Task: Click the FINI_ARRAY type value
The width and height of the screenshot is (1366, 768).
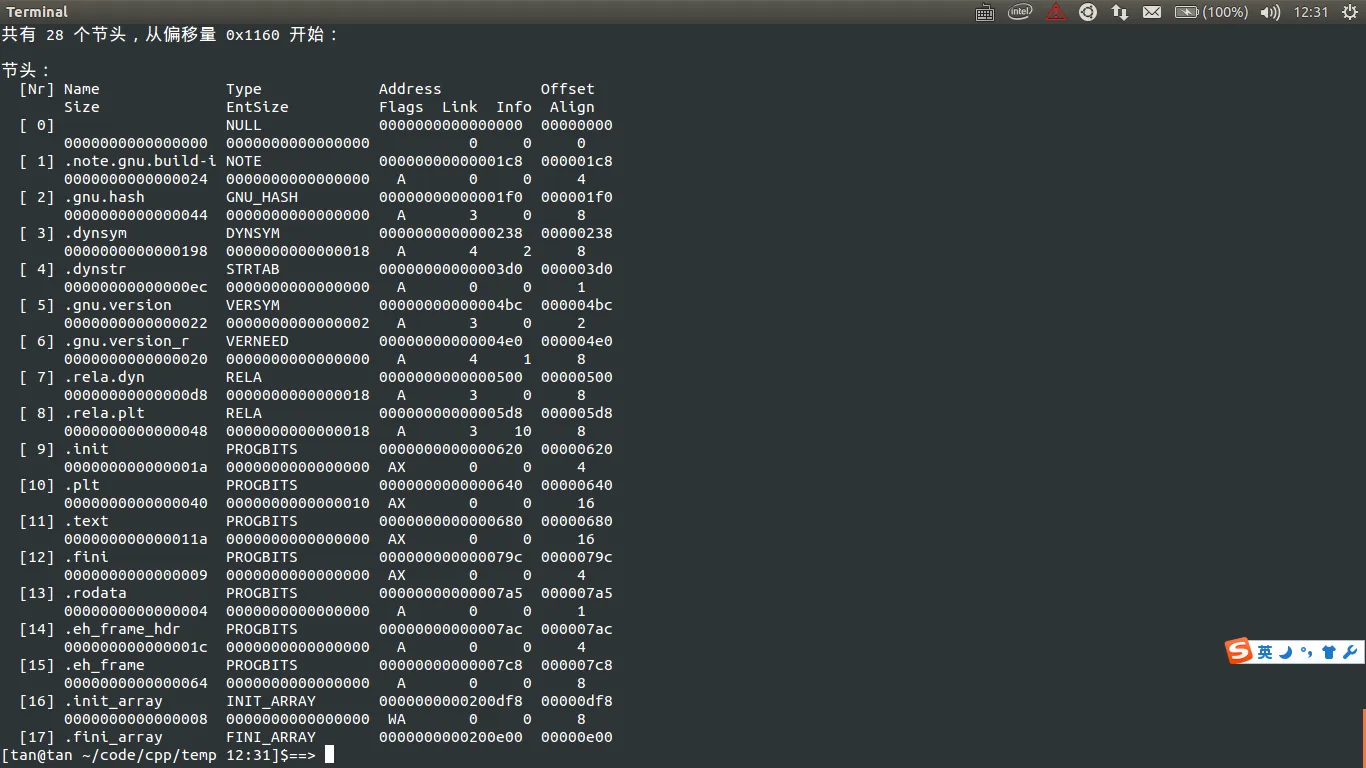Action: point(271,737)
